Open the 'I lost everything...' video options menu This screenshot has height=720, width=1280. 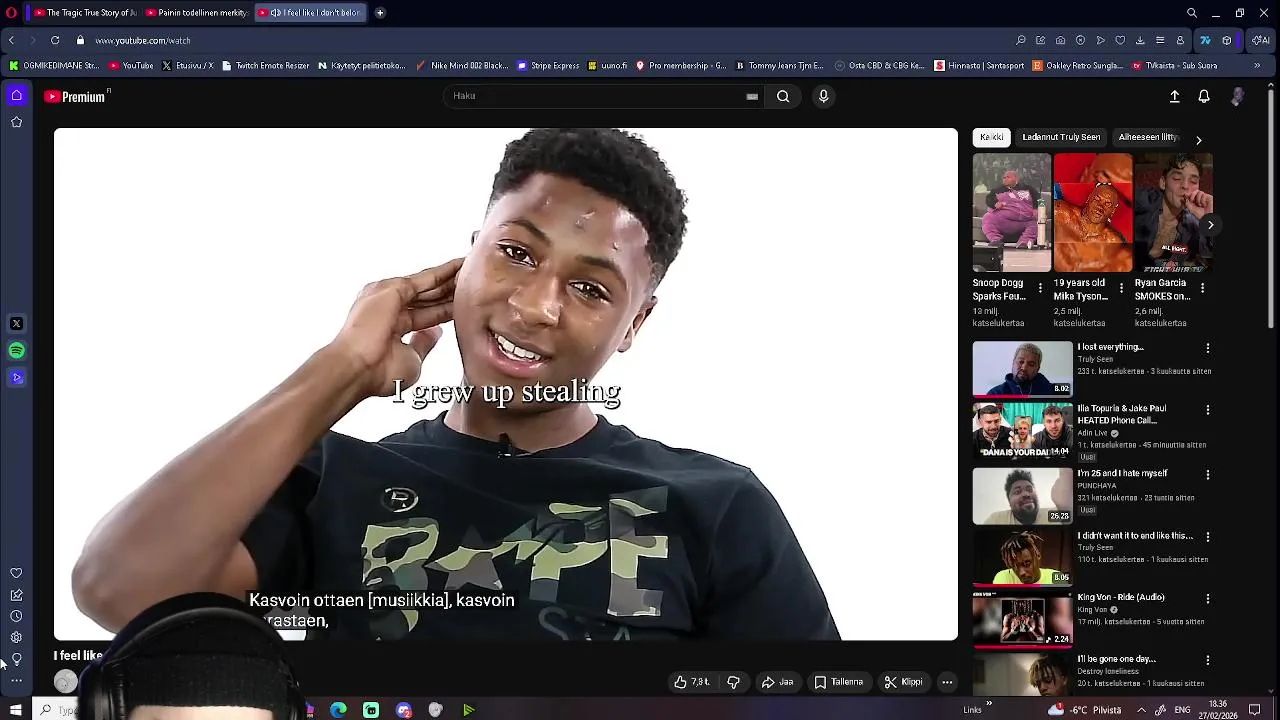tap(1208, 348)
